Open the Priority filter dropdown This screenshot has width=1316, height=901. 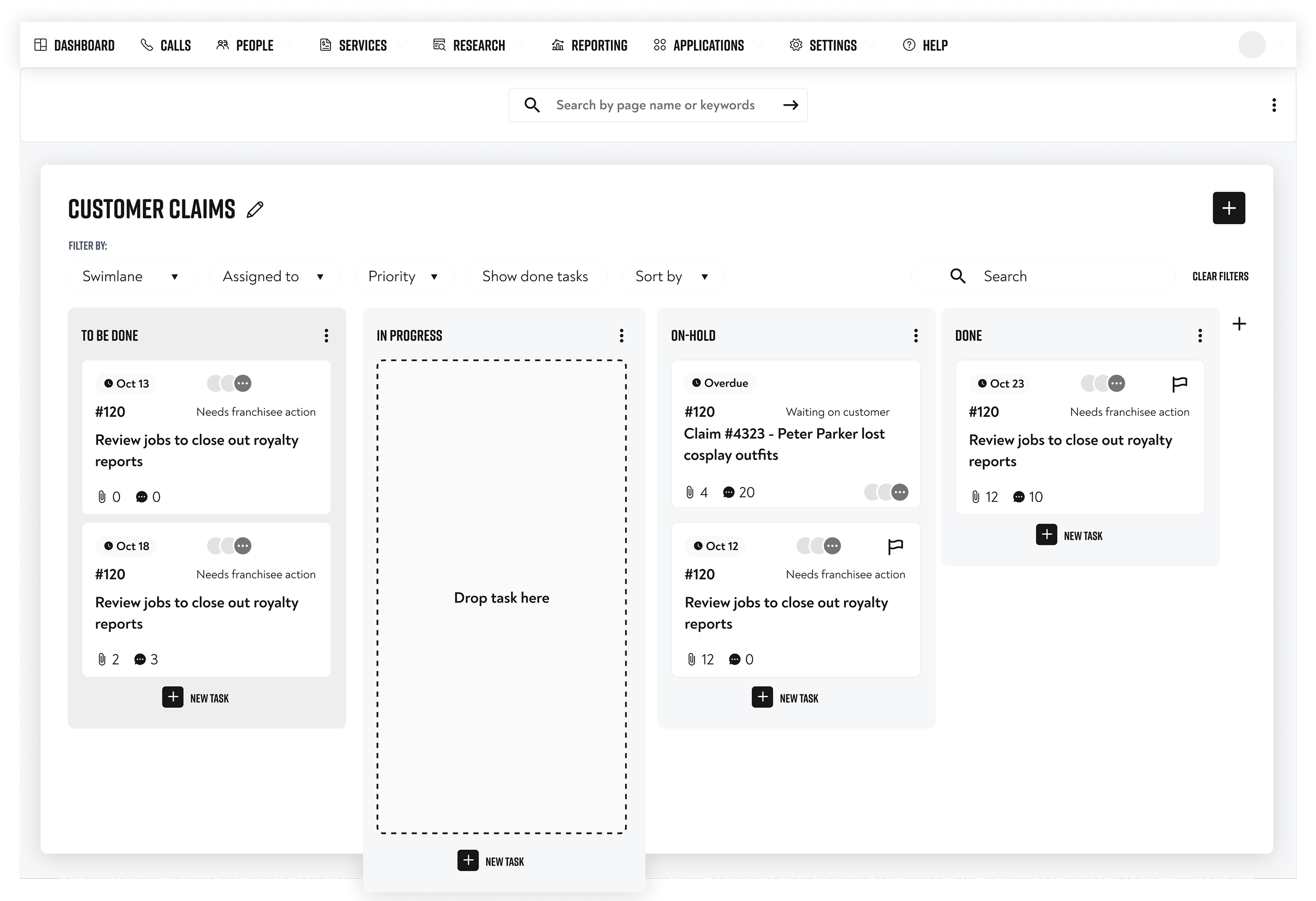coord(404,277)
